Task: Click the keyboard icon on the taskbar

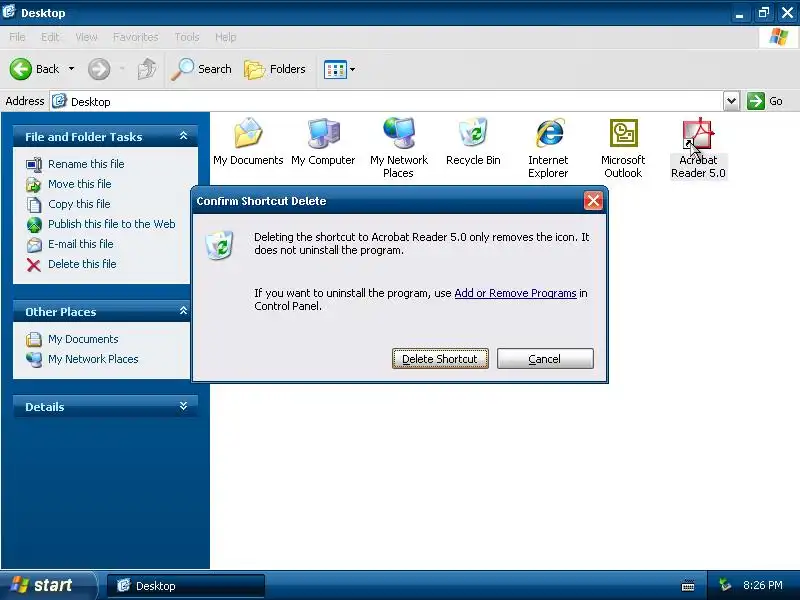Action: coord(688,586)
